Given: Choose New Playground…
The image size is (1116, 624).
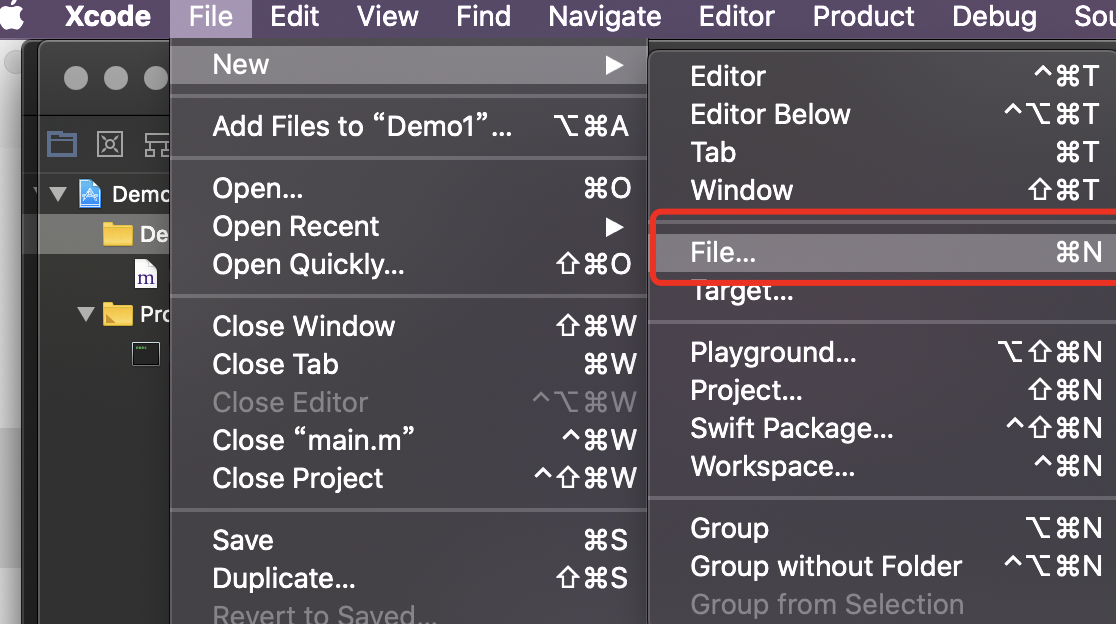Looking at the screenshot, I should point(883,352).
